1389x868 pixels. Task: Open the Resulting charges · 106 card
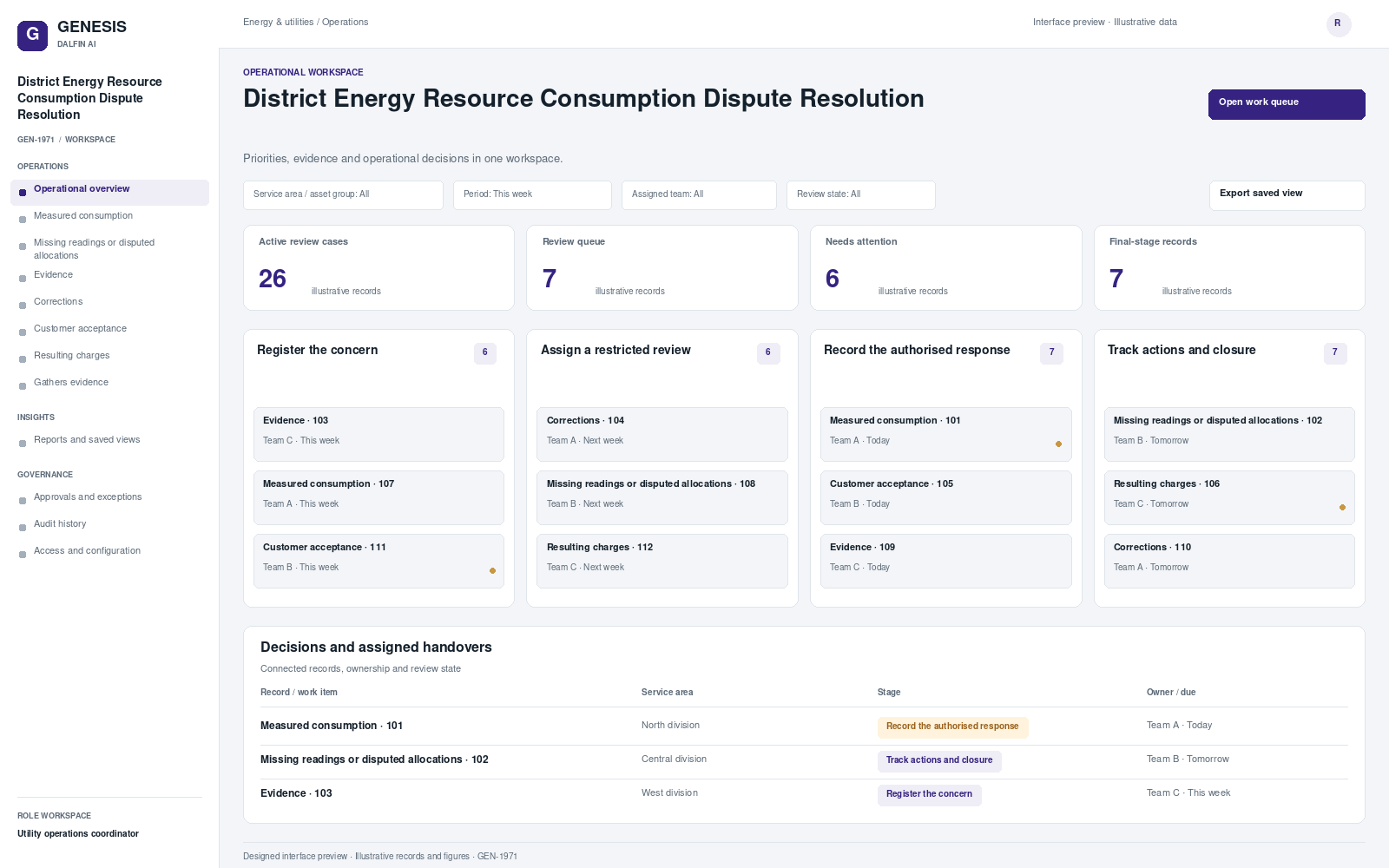click(x=1229, y=497)
